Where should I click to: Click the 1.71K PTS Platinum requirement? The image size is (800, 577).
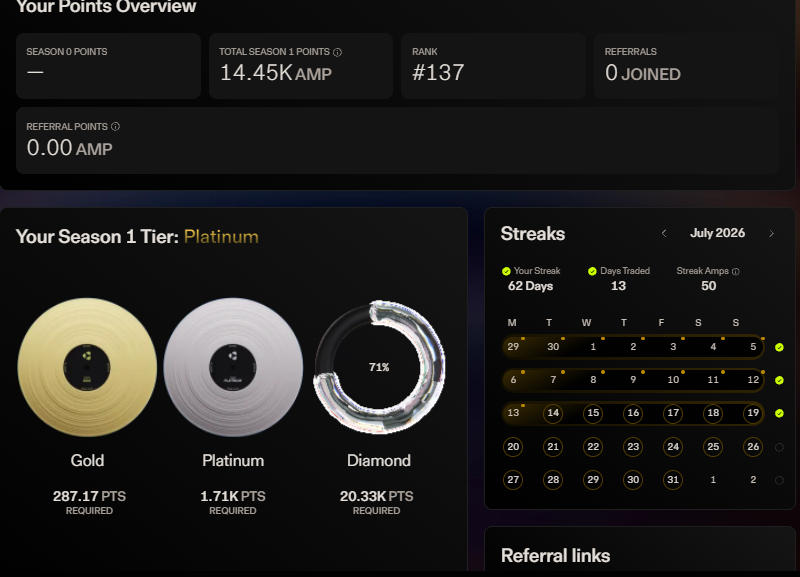(x=233, y=496)
